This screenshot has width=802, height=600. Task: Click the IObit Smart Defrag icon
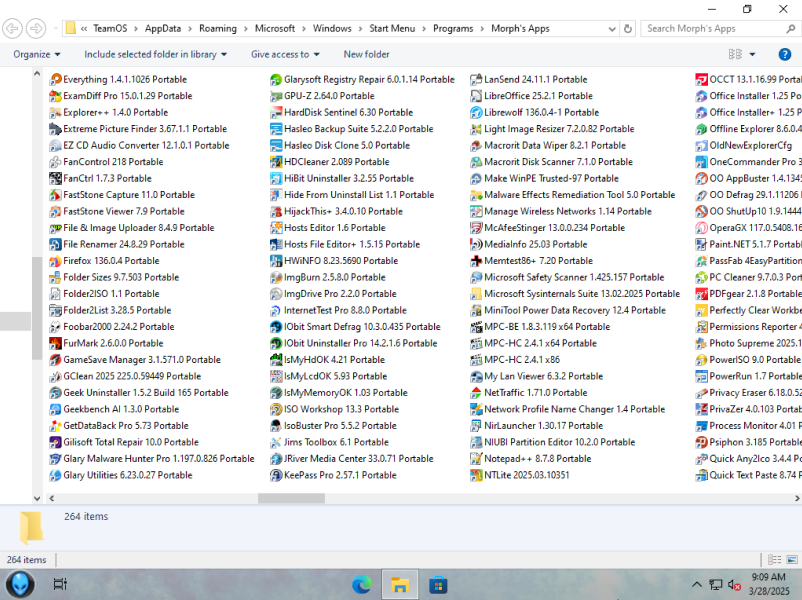276,327
